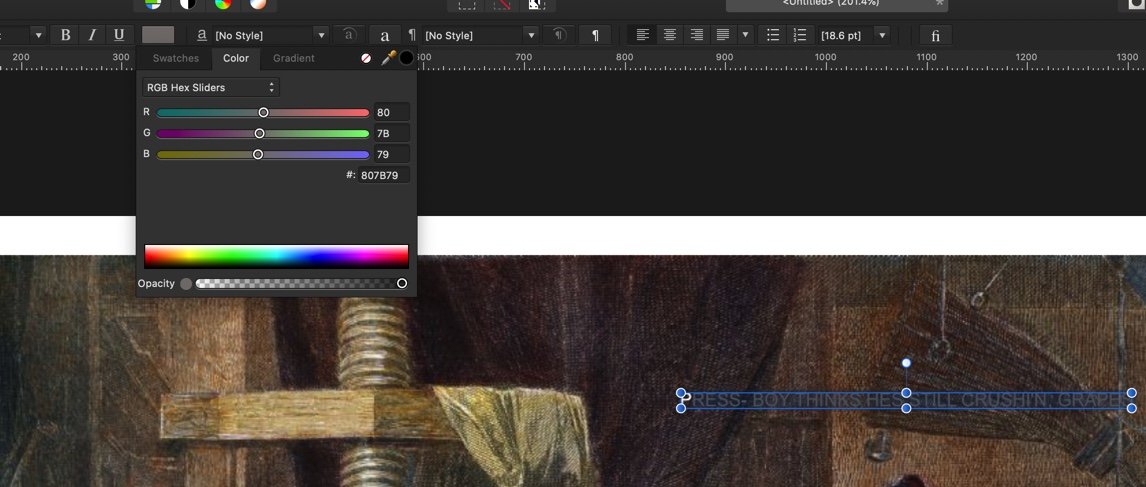The image size is (1146, 487).
Task: Click the red channel slider
Action: coord(263,113)
